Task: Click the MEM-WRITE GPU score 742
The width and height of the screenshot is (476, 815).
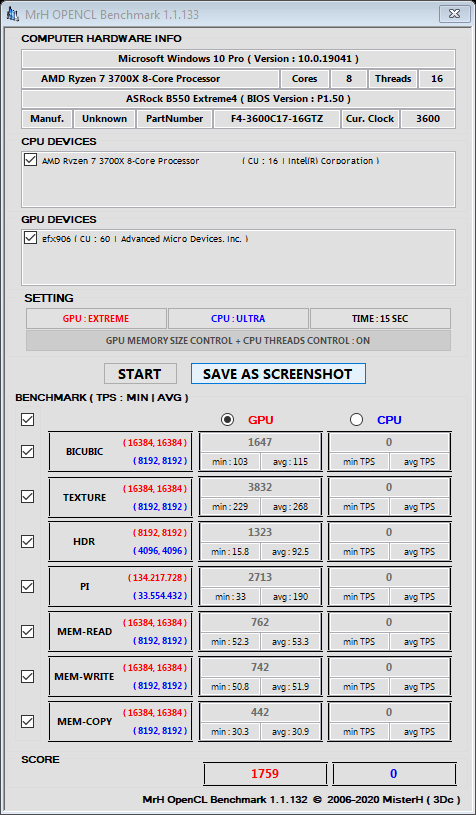Action: point(260,667)
